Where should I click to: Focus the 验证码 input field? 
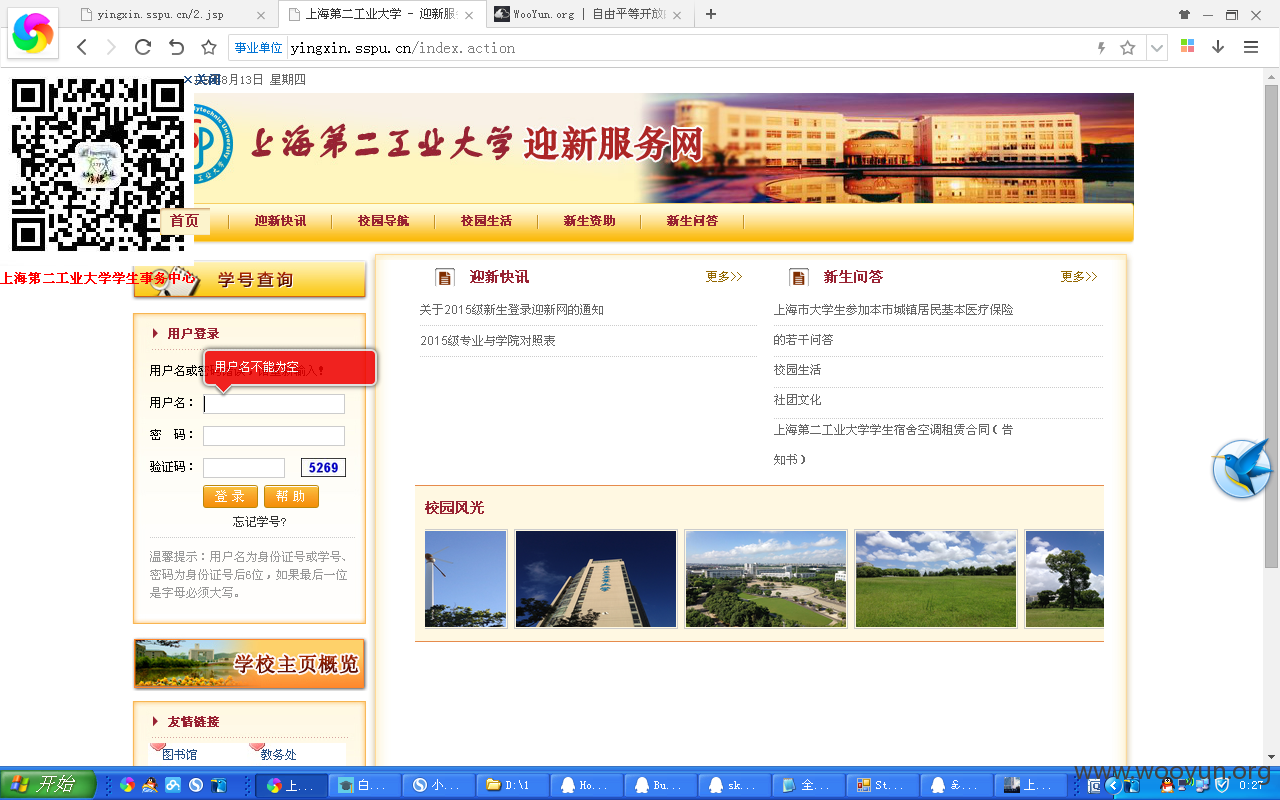click(x=244, y=468)
